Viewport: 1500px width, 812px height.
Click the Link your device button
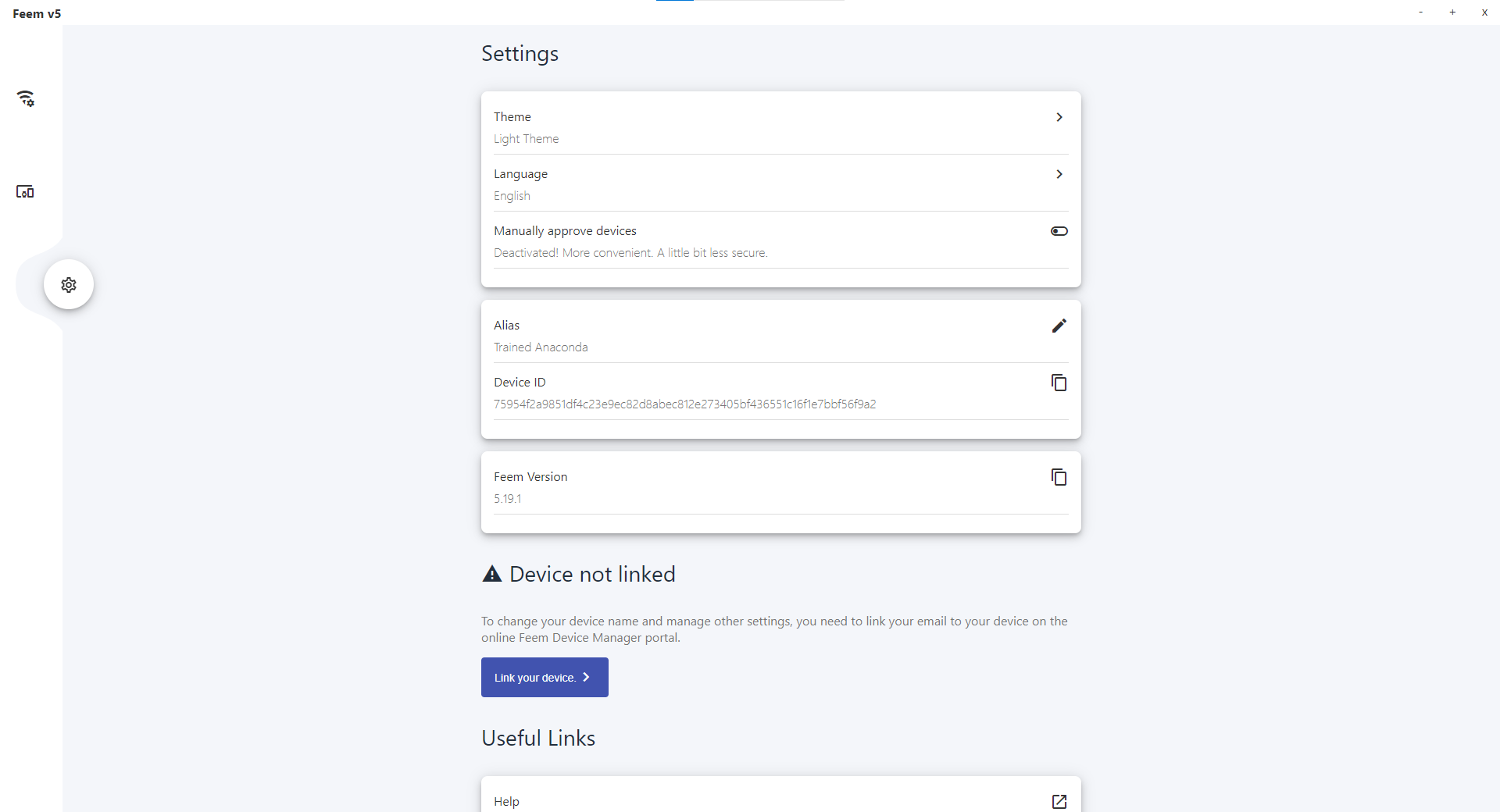point(545,678)
